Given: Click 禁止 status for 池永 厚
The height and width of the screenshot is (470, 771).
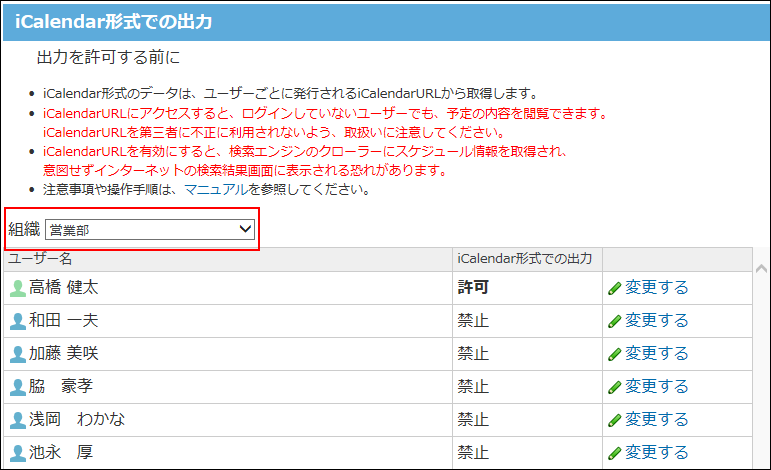Looking at the screenshot, I should click(473, 452).
